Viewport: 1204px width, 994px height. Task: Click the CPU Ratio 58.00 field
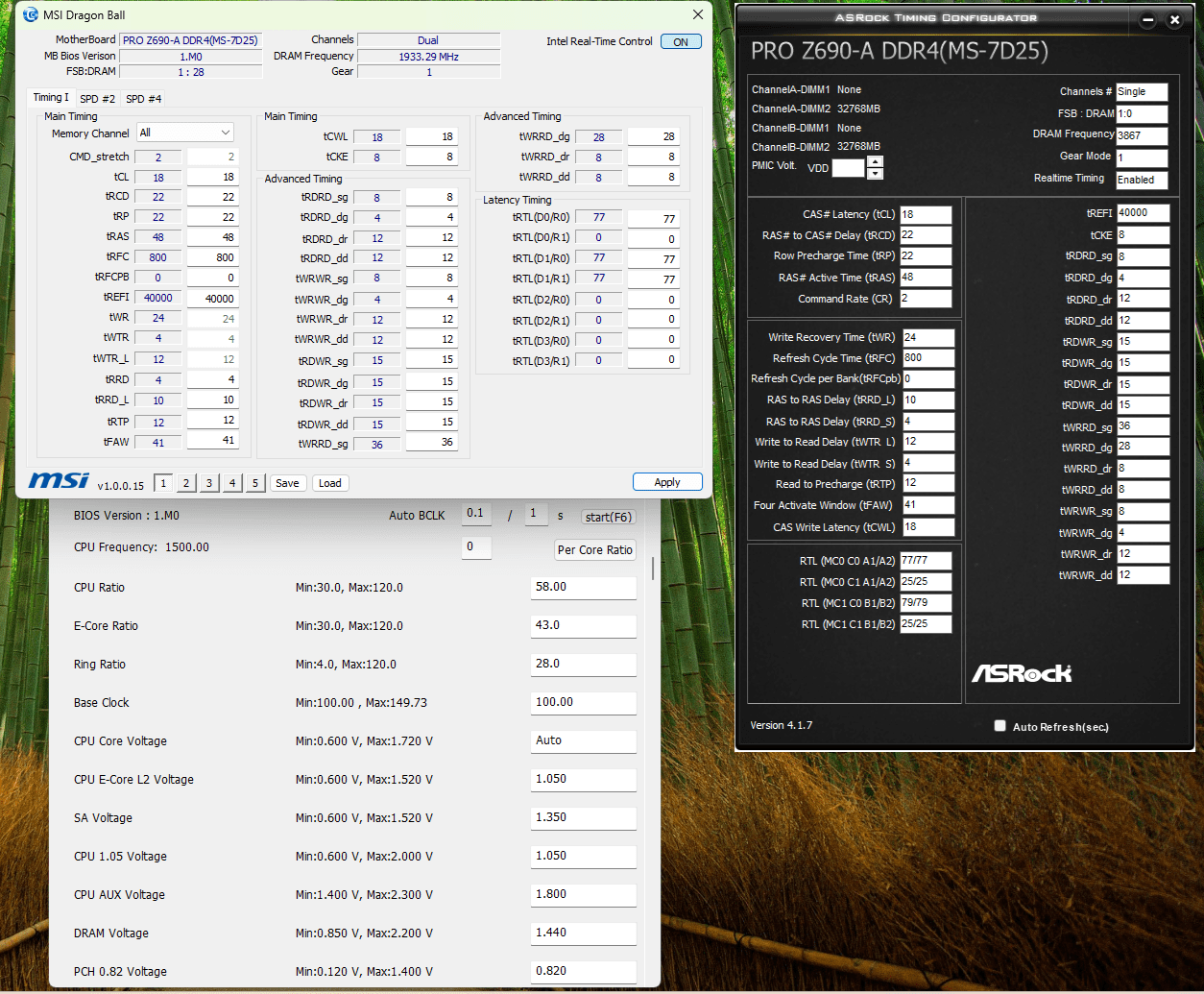(x=583, y=587)
